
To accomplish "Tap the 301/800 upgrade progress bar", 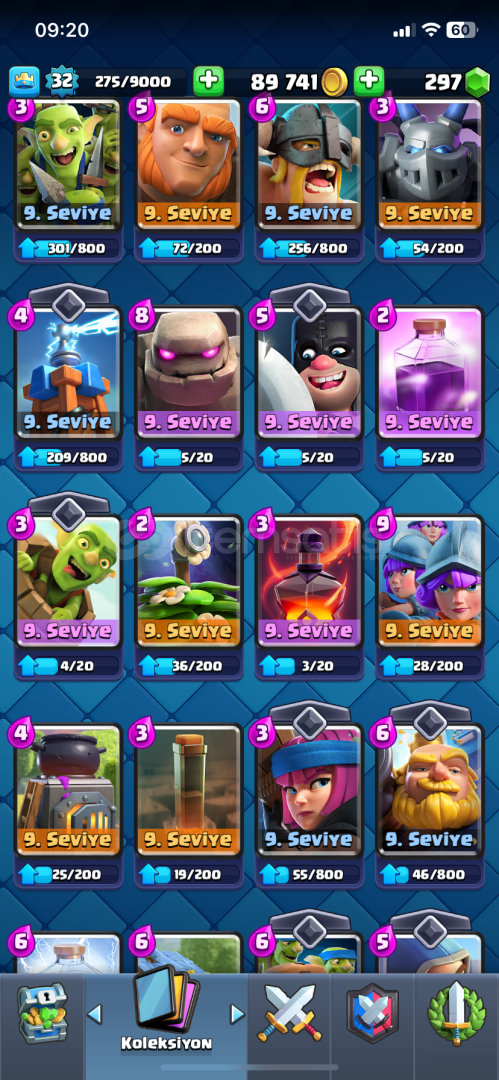I will pos(69,247).
